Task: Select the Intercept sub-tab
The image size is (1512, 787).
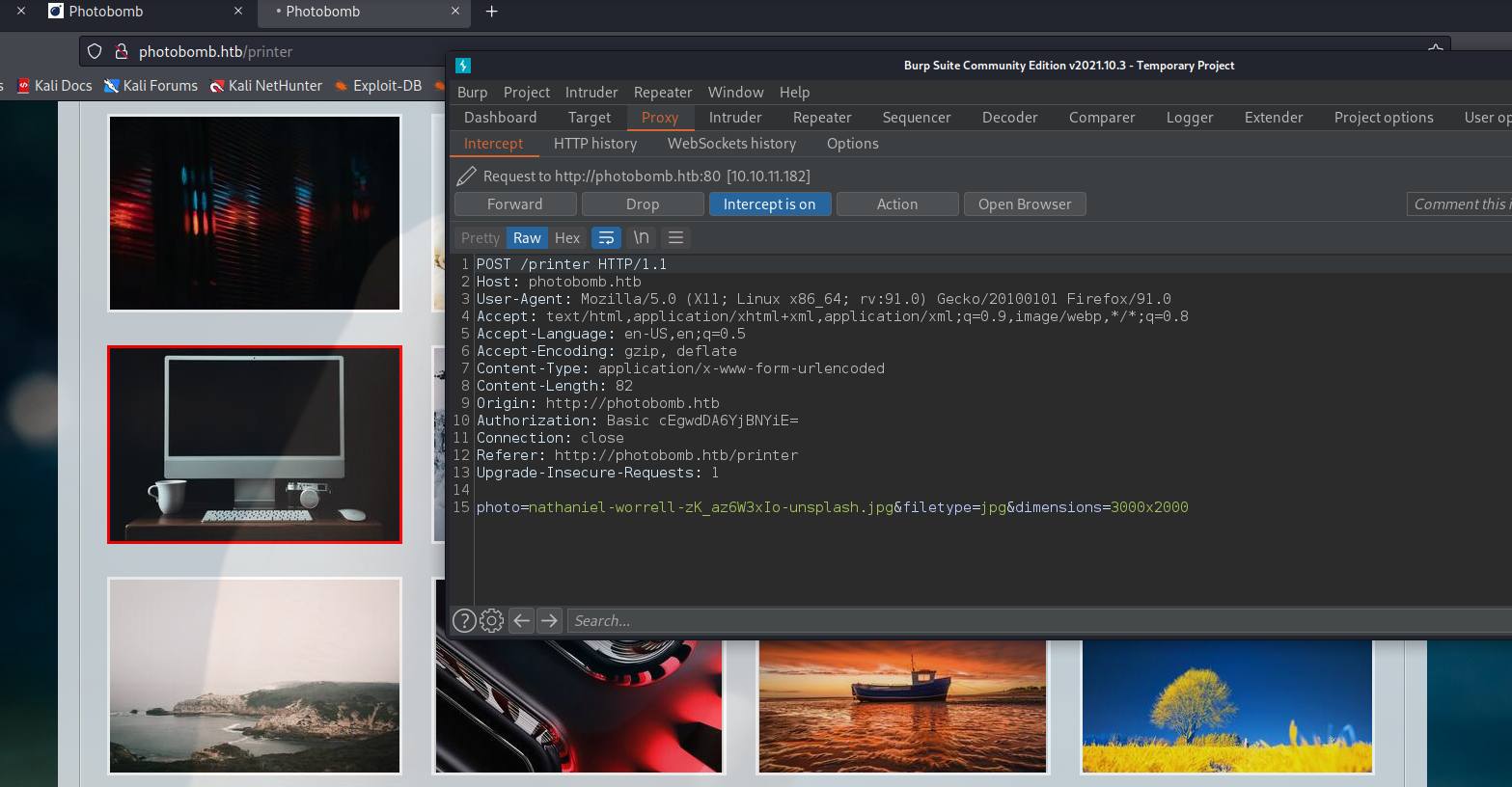Action: click(x=493, y=144)
